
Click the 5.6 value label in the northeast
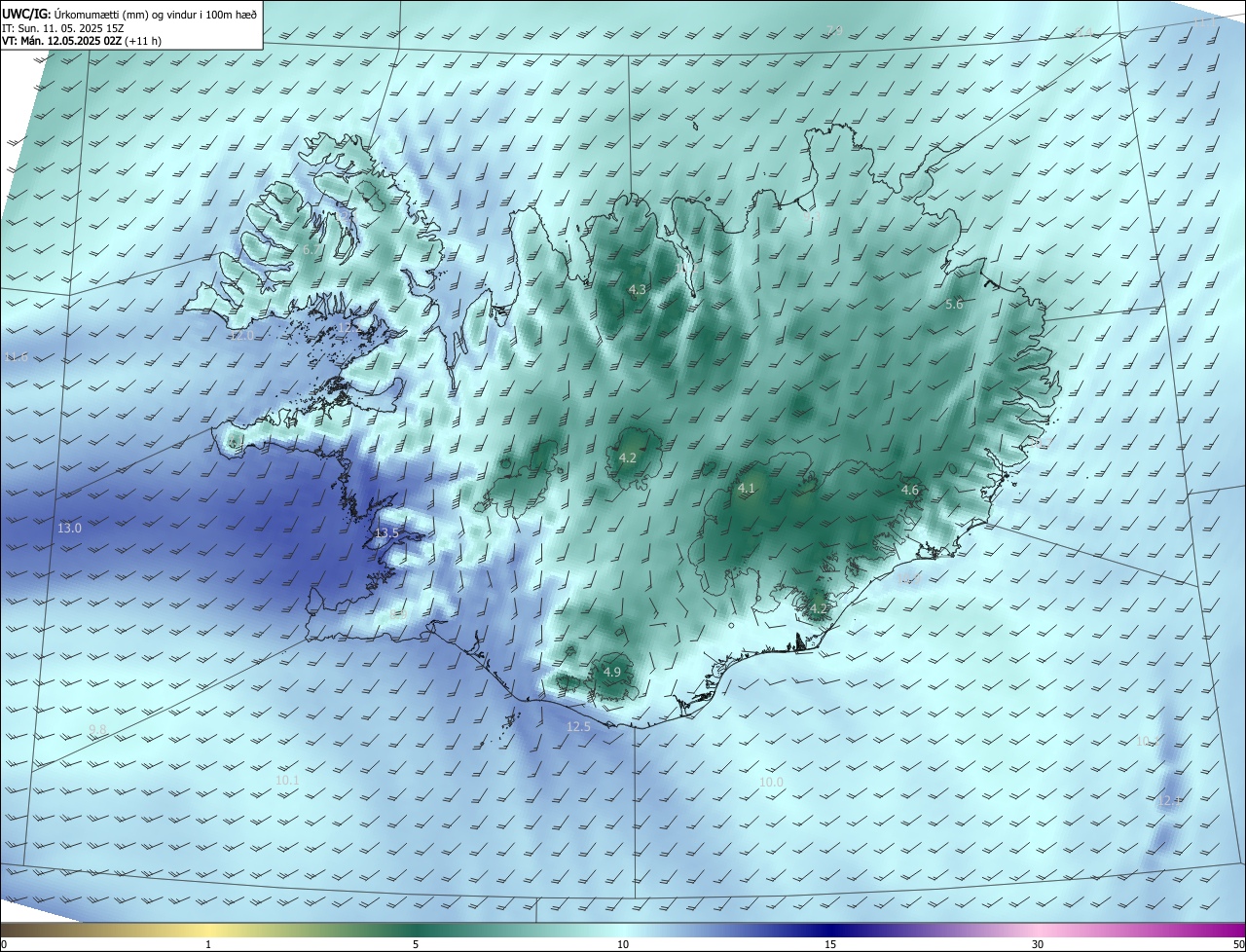click(x=954, y=305)
